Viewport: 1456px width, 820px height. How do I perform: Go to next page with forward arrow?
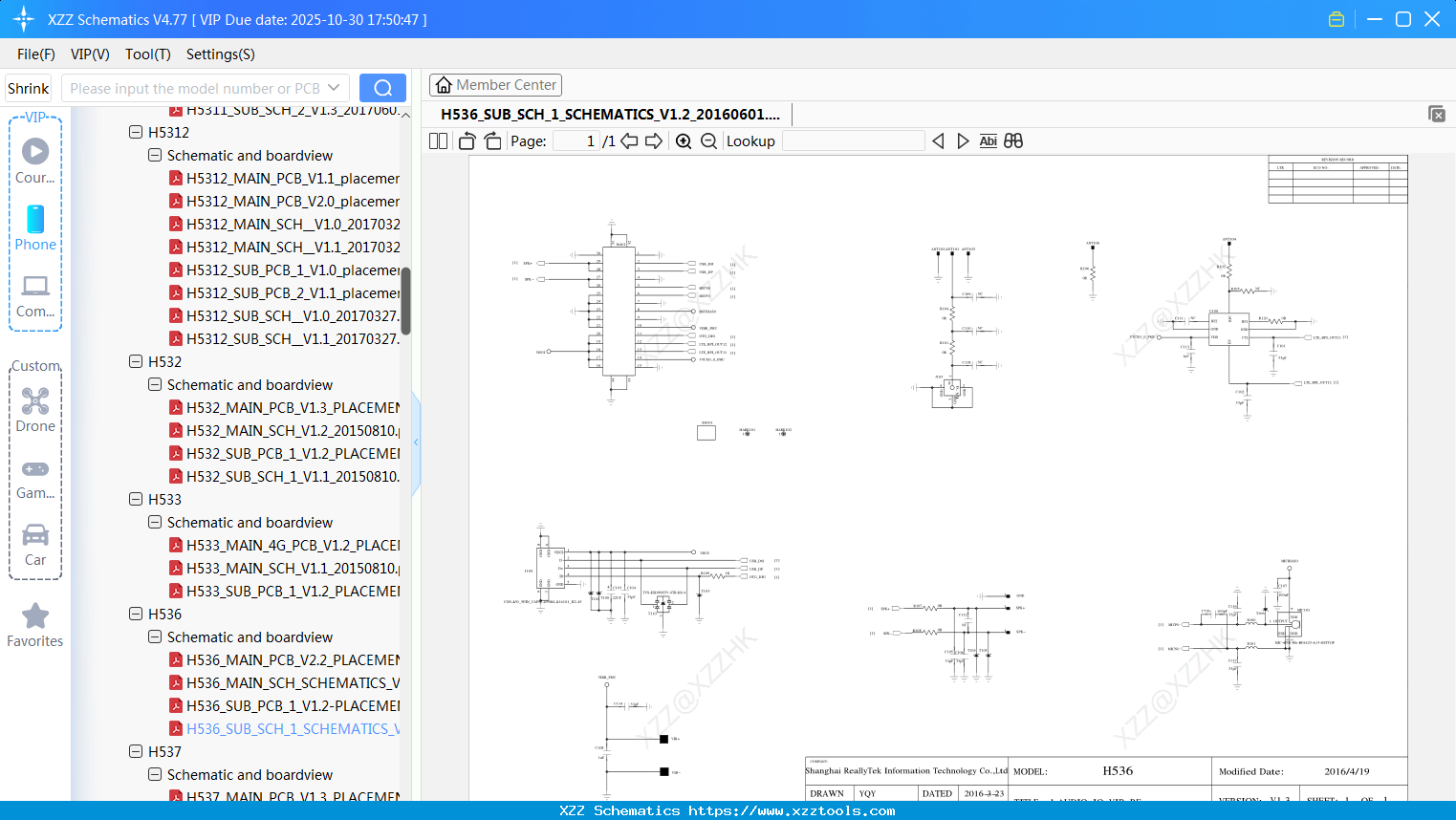click(654, 140)
